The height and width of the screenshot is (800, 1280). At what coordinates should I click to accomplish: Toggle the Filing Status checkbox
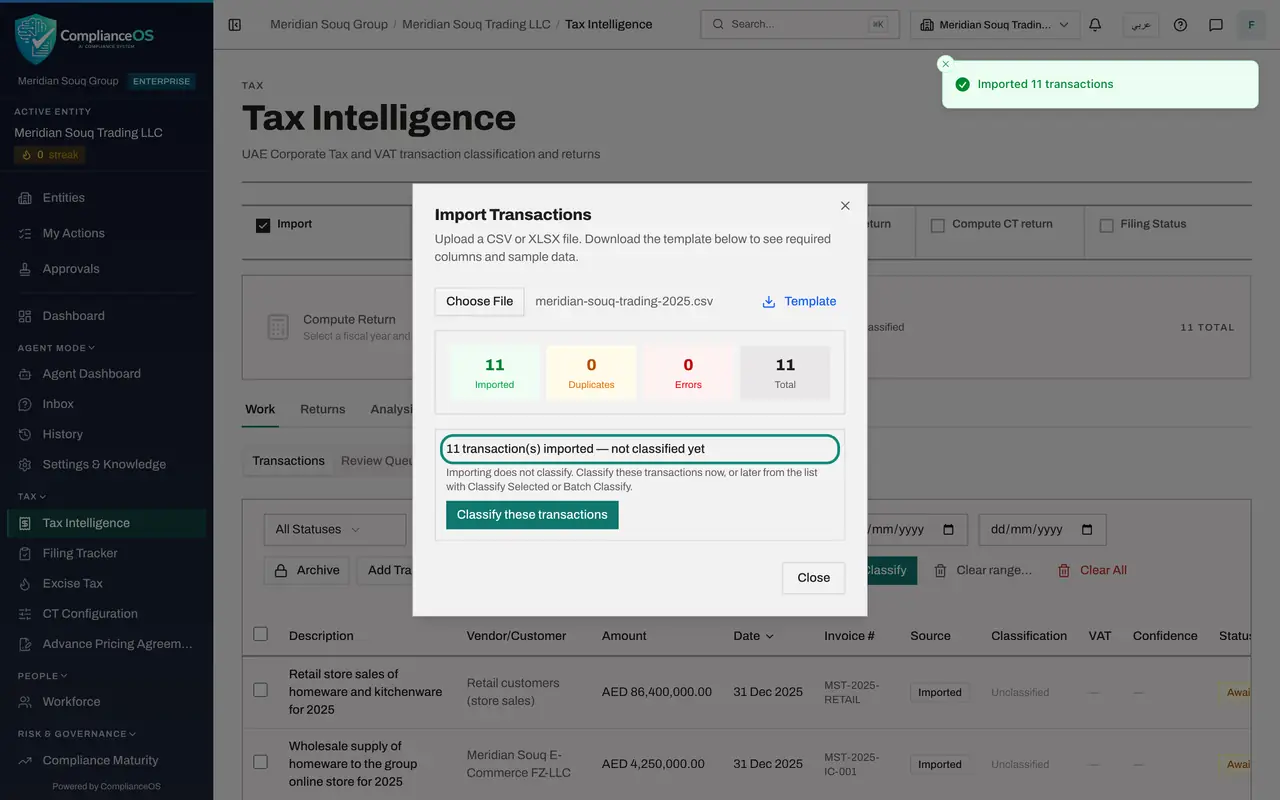click(1106, 225)
